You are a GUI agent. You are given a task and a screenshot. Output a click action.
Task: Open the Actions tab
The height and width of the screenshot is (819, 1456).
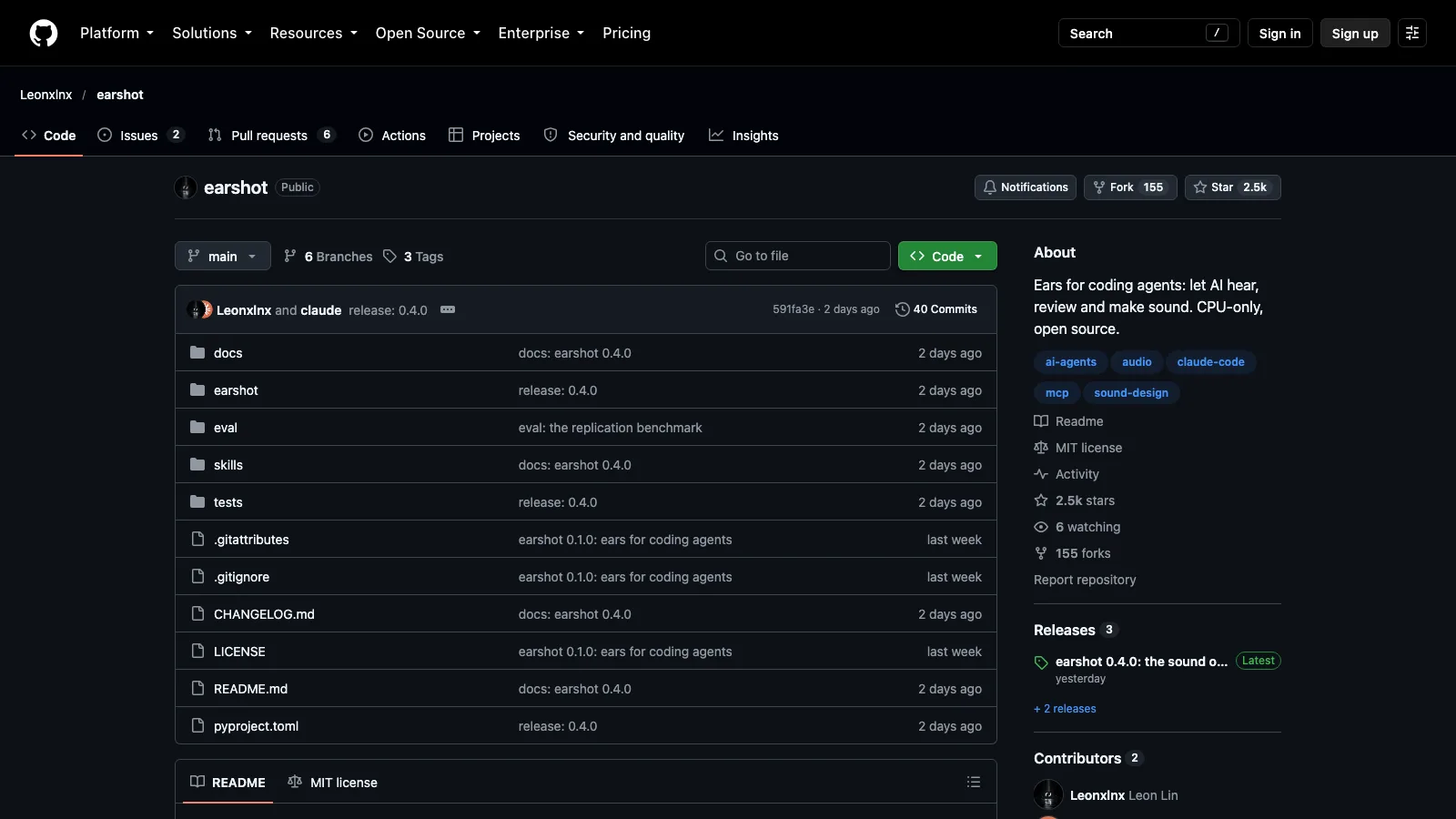(x=392, y=136)
